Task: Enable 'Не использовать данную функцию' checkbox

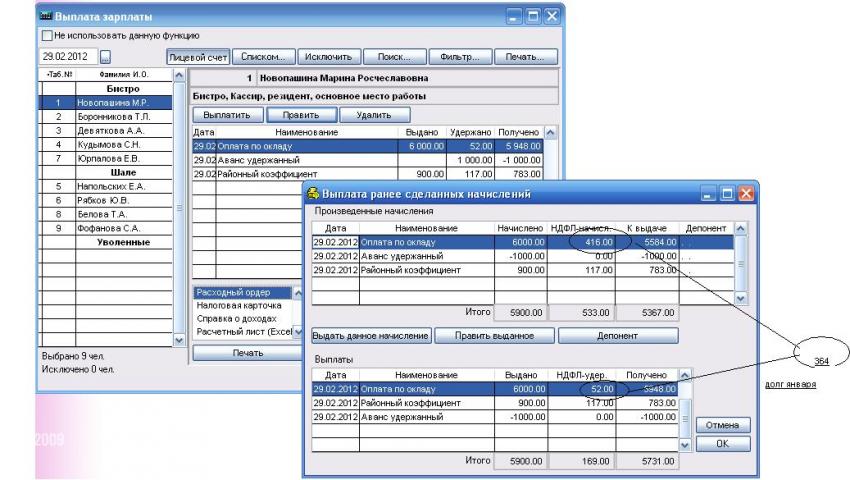Action: (x=47, y=36)
